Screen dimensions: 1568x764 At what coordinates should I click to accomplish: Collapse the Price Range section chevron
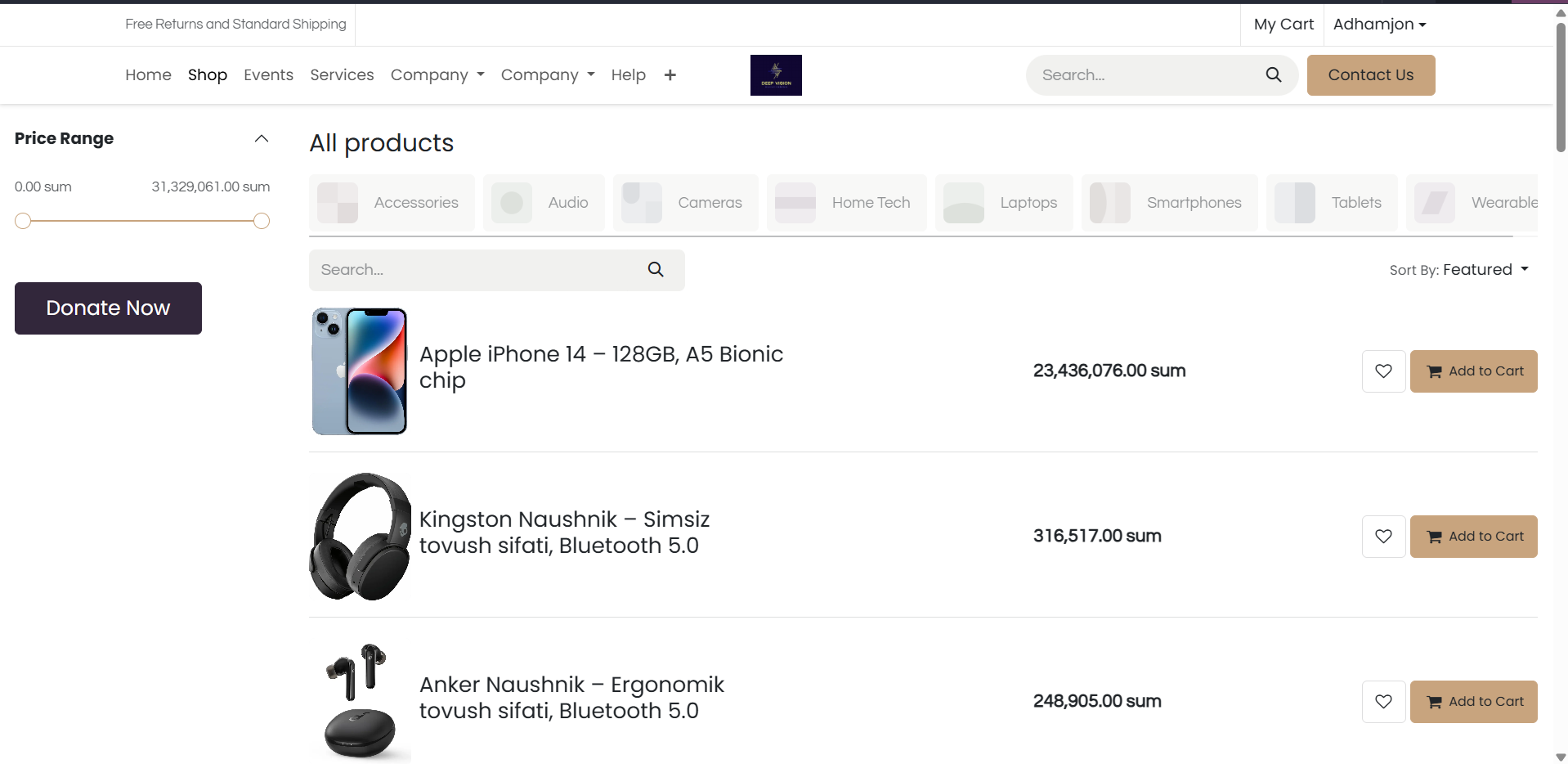coord(262,139)
